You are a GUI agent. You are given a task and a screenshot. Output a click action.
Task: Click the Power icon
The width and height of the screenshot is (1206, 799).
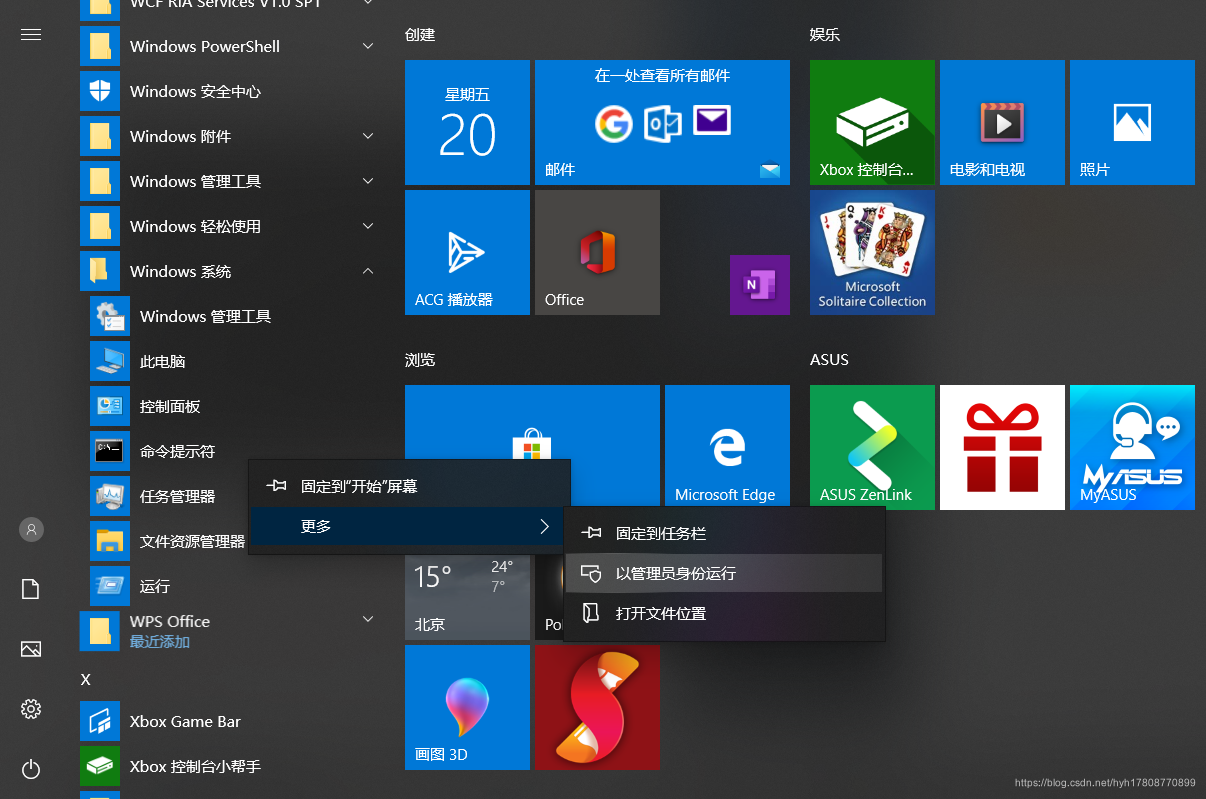[x=31, y=769]
